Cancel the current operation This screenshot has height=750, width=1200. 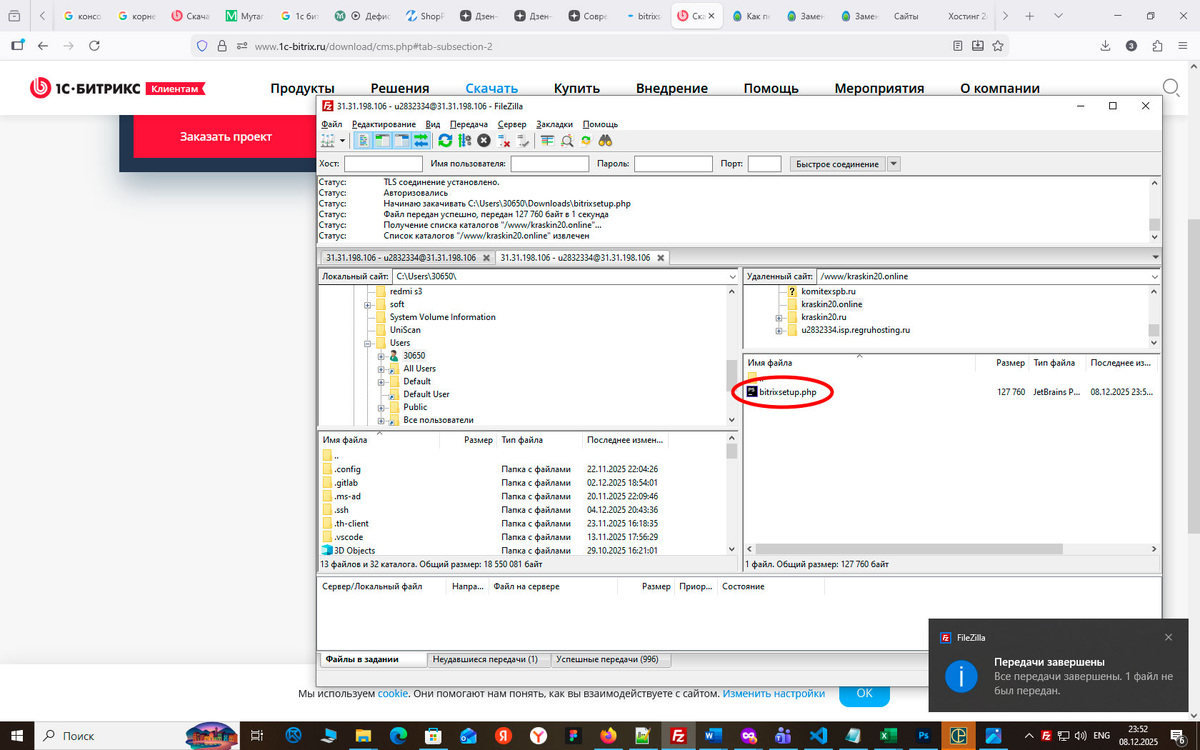484,140
